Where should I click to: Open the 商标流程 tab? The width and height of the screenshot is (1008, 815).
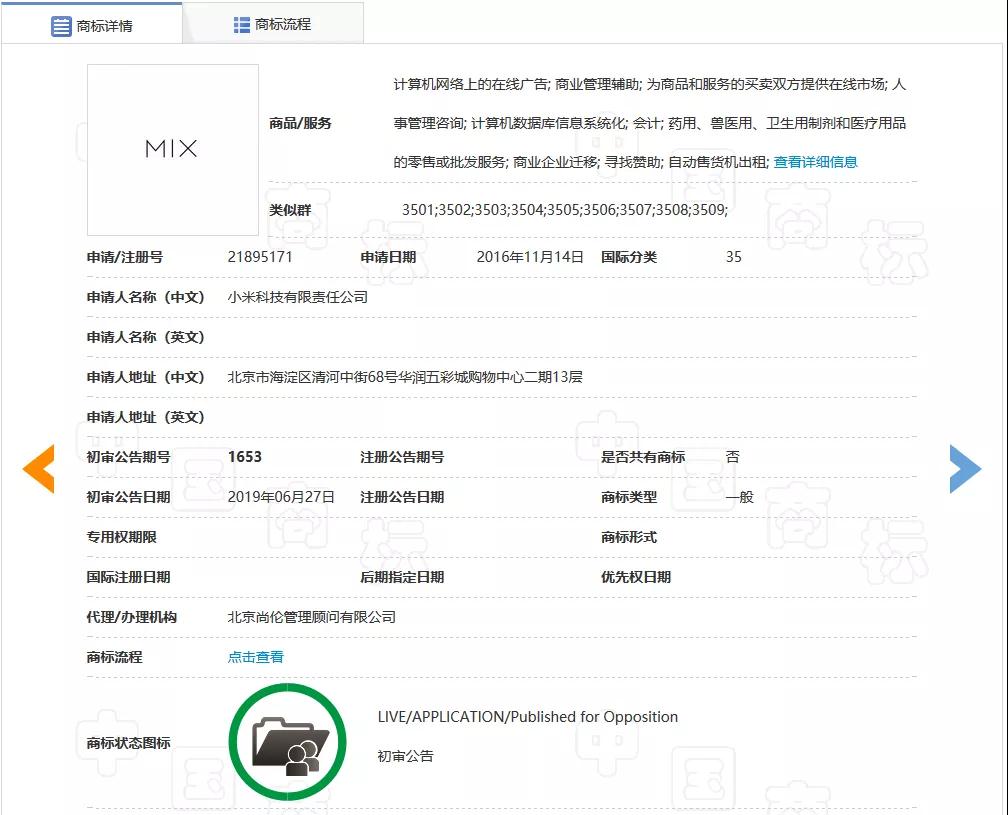[x=273, y=24]
